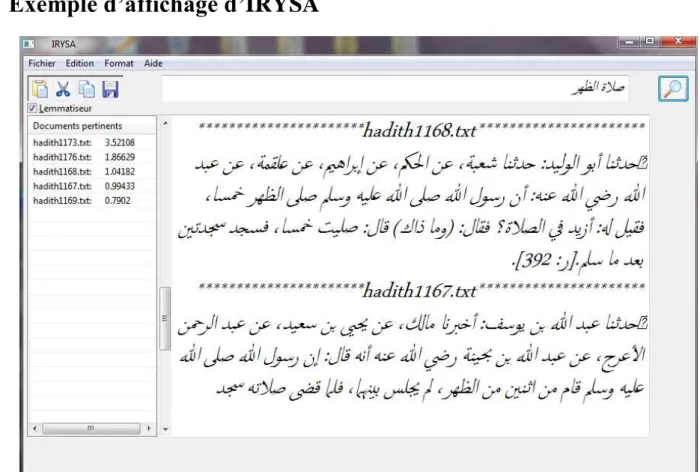Click score value 1.86629
700x472 pixels.
(120, 157)
